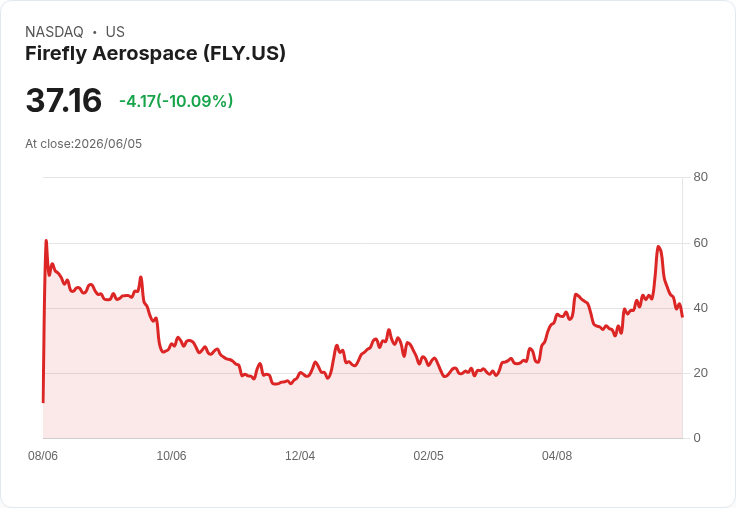Click the 10/06 x-axis date label
This screenshot has width=736, height=508.
(171, 456)
